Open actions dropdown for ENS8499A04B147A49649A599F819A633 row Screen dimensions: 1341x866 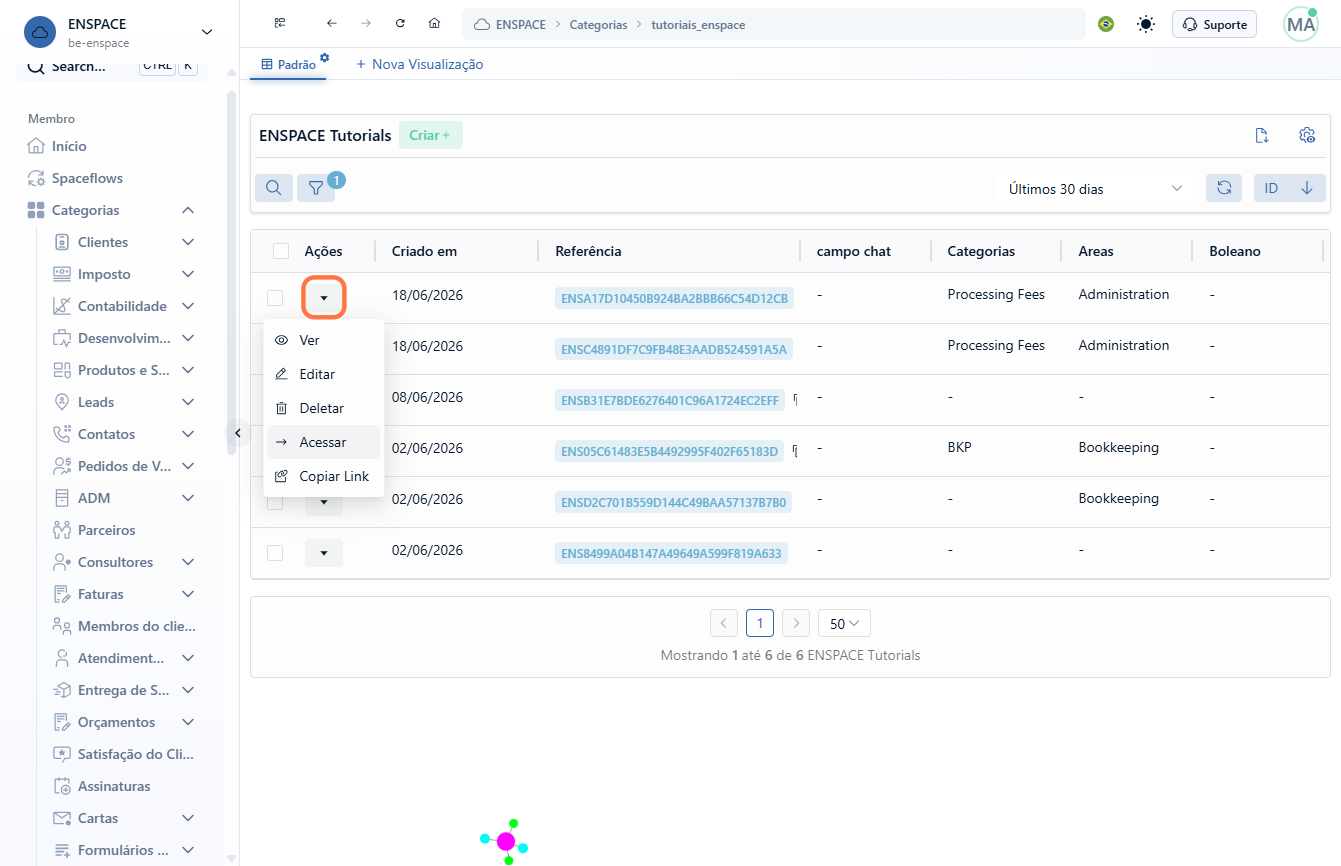(323, 553)
